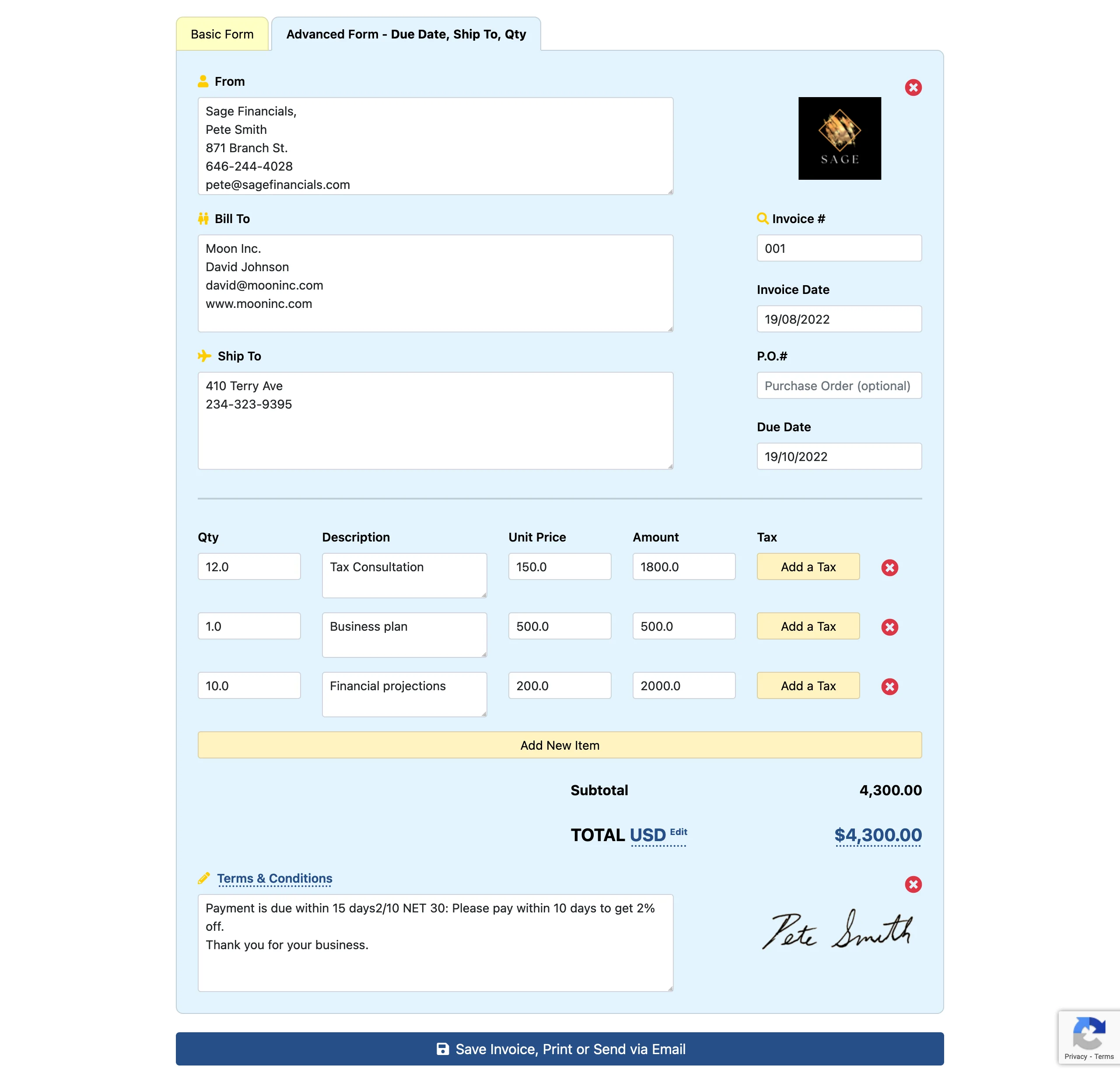Screen dimensions: 1120x1076
Task: Click the remove icon on first line item
Action: click(x=888, y=566)
